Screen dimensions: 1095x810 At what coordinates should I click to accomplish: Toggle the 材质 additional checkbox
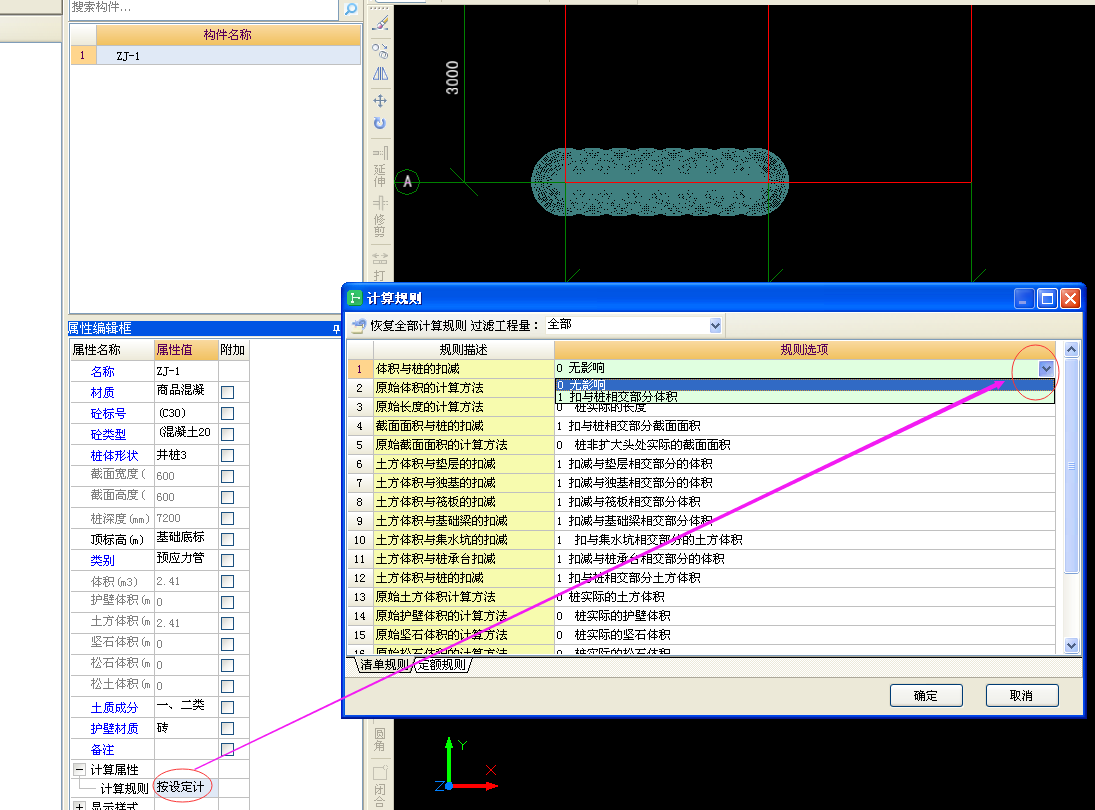click(x=227, y=392)
